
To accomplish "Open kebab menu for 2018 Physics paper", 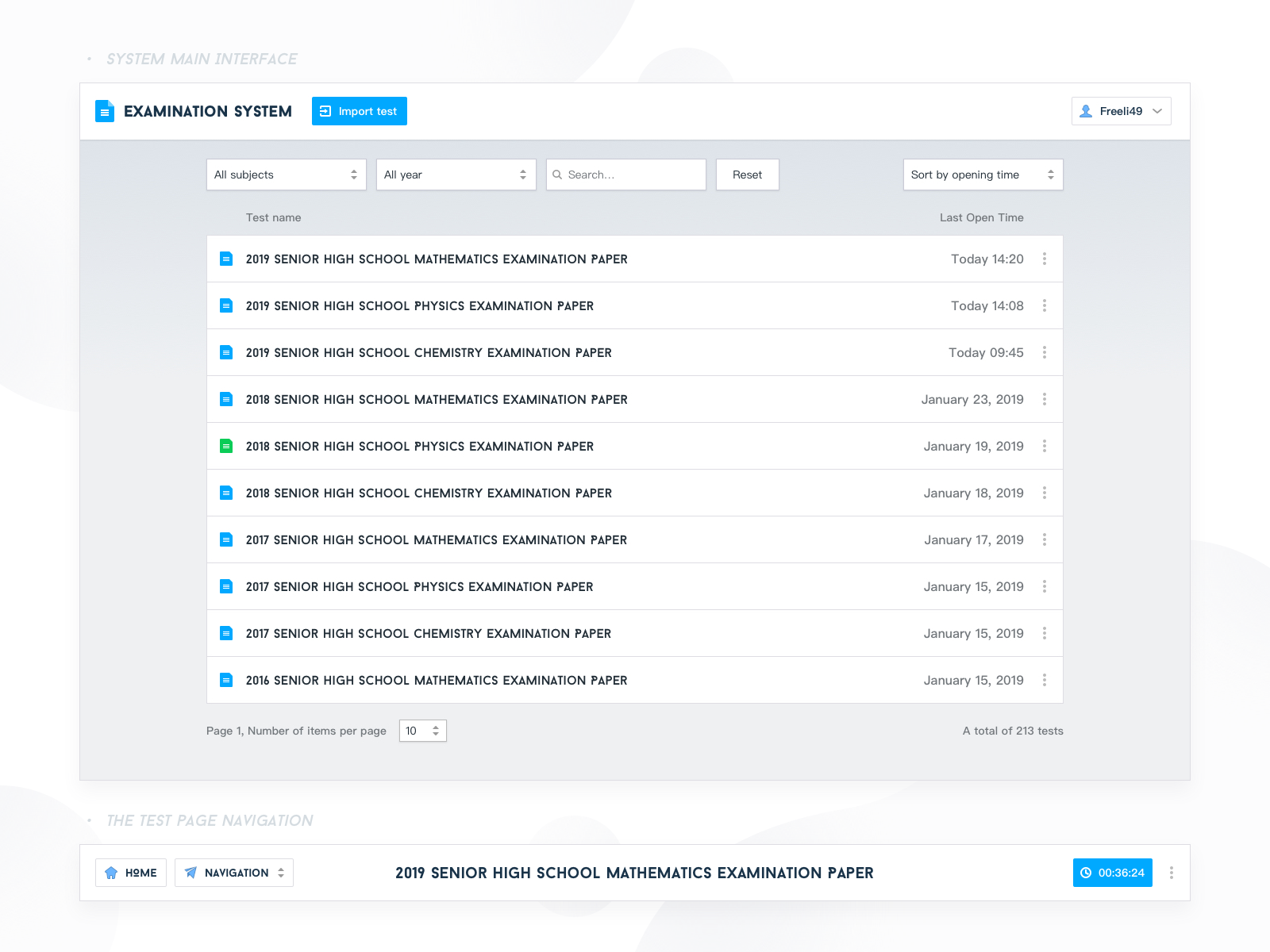I will coord(1044,446).
